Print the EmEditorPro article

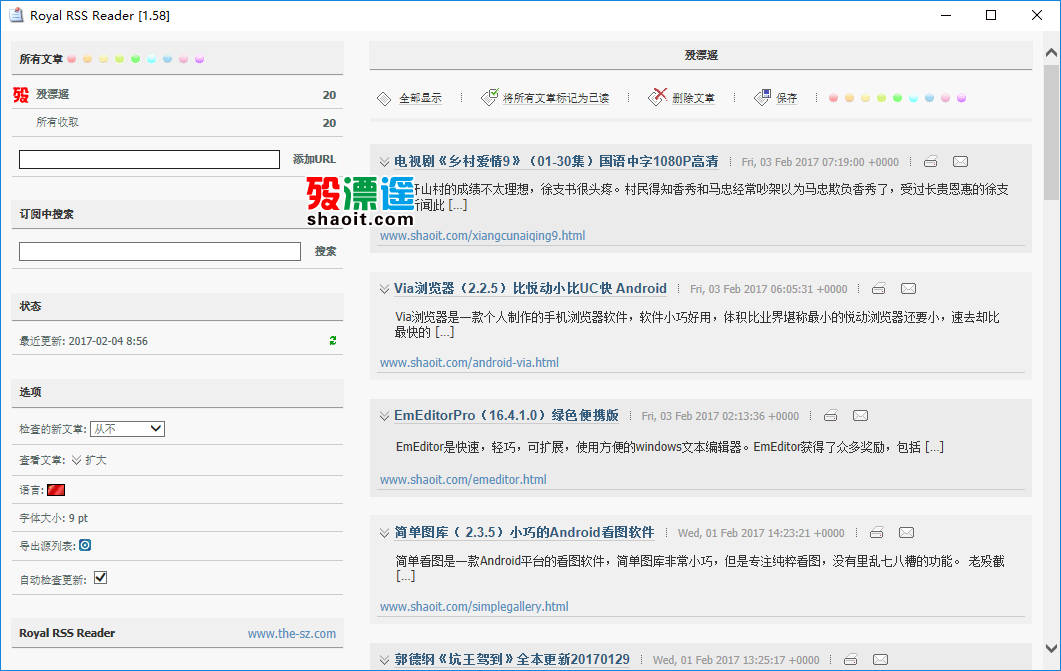click(831, 416)
